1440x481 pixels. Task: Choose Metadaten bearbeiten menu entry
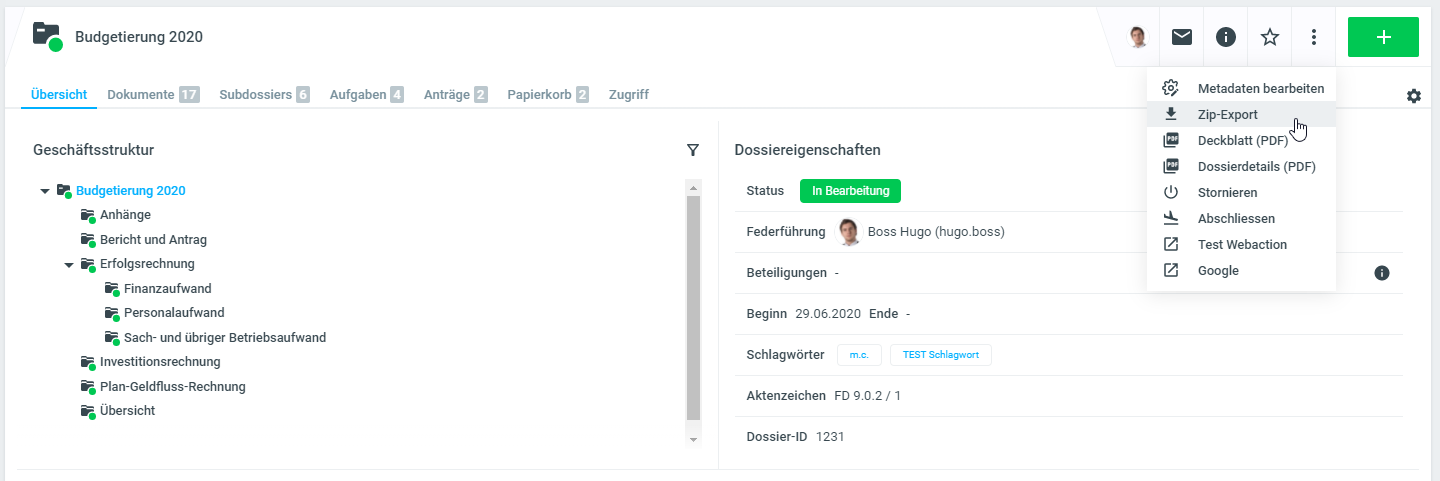point(1260,89)
